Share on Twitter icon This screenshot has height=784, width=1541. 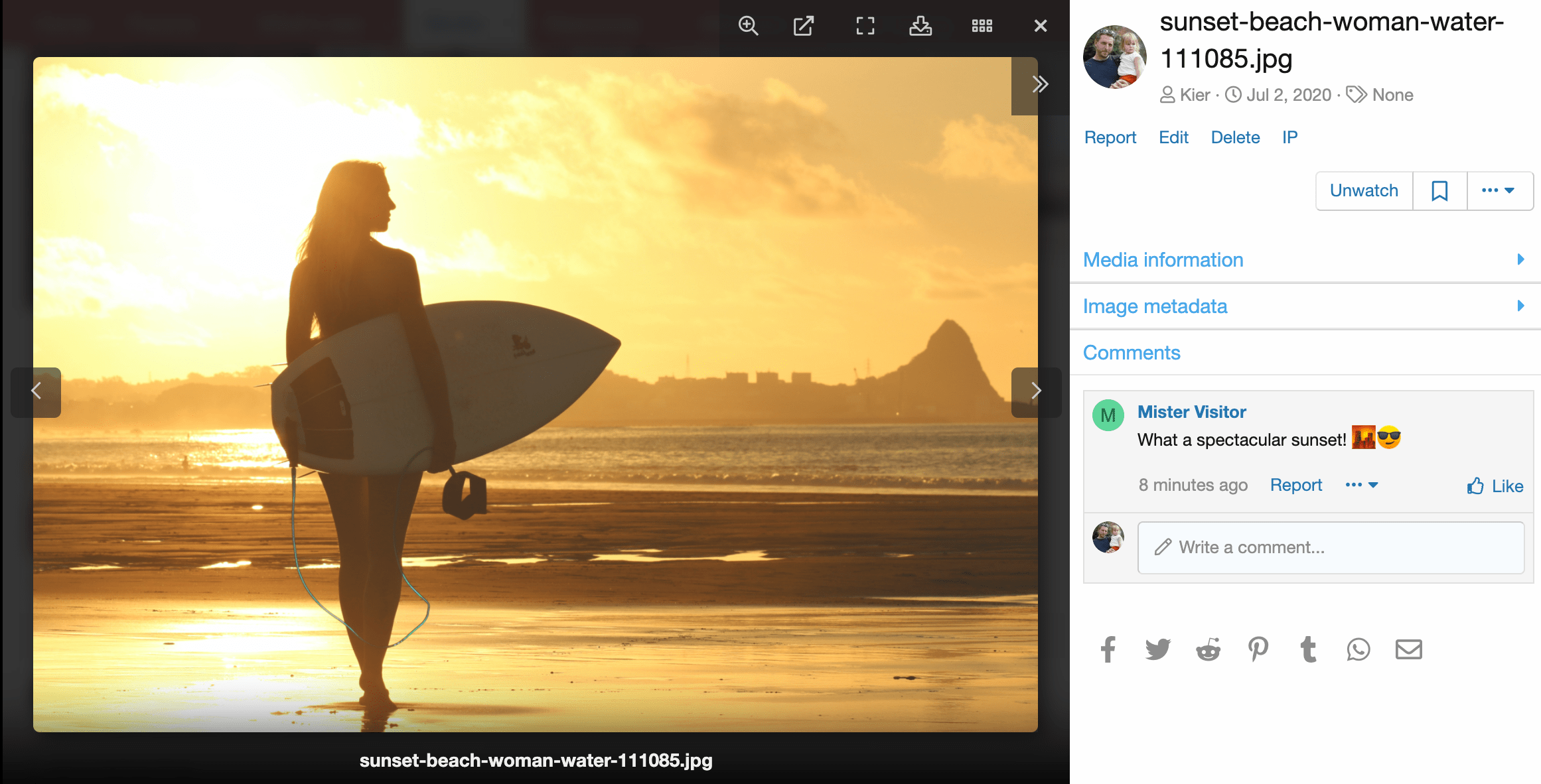click(1157, 649)
